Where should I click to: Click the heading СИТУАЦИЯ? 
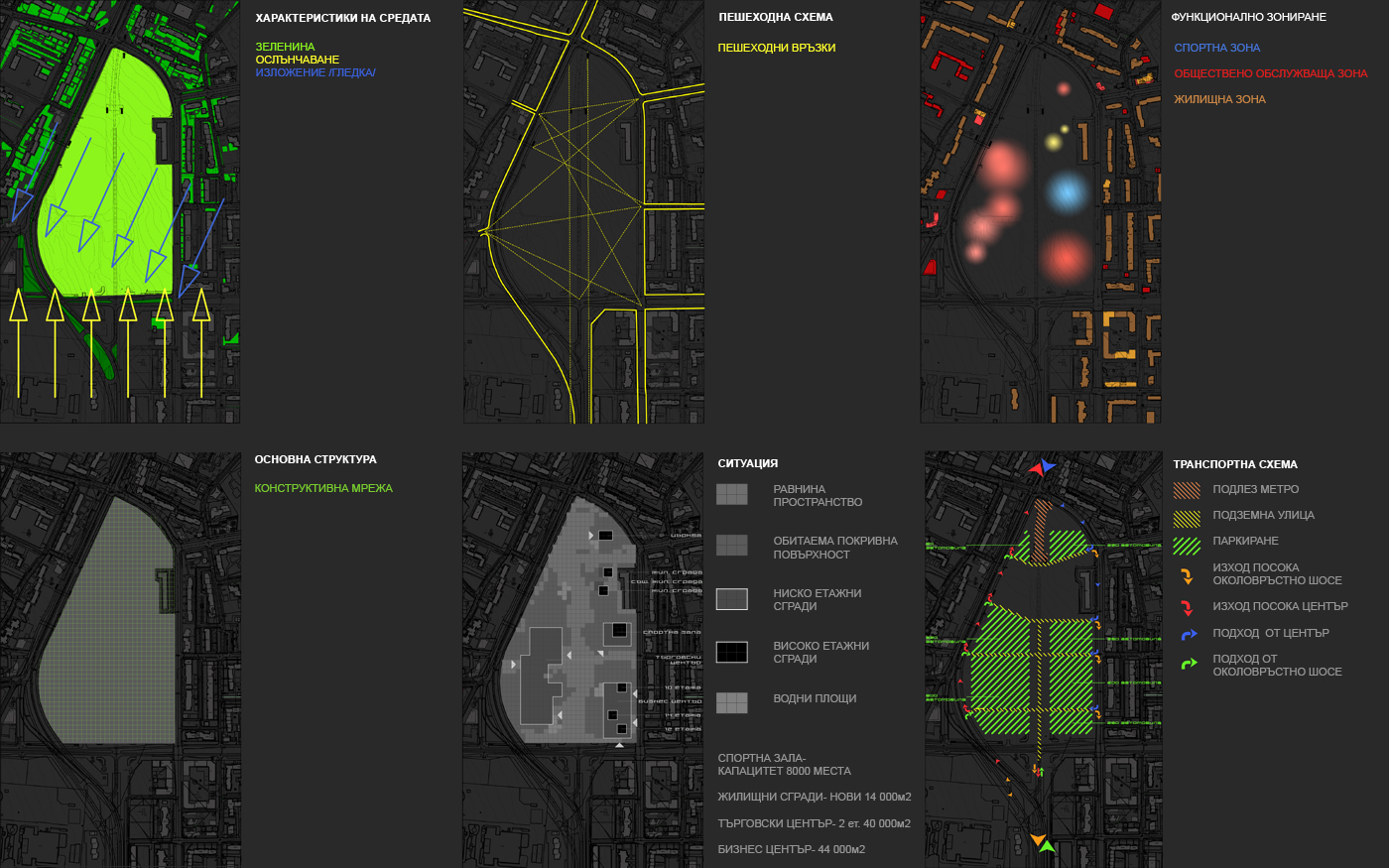point(748,463)
